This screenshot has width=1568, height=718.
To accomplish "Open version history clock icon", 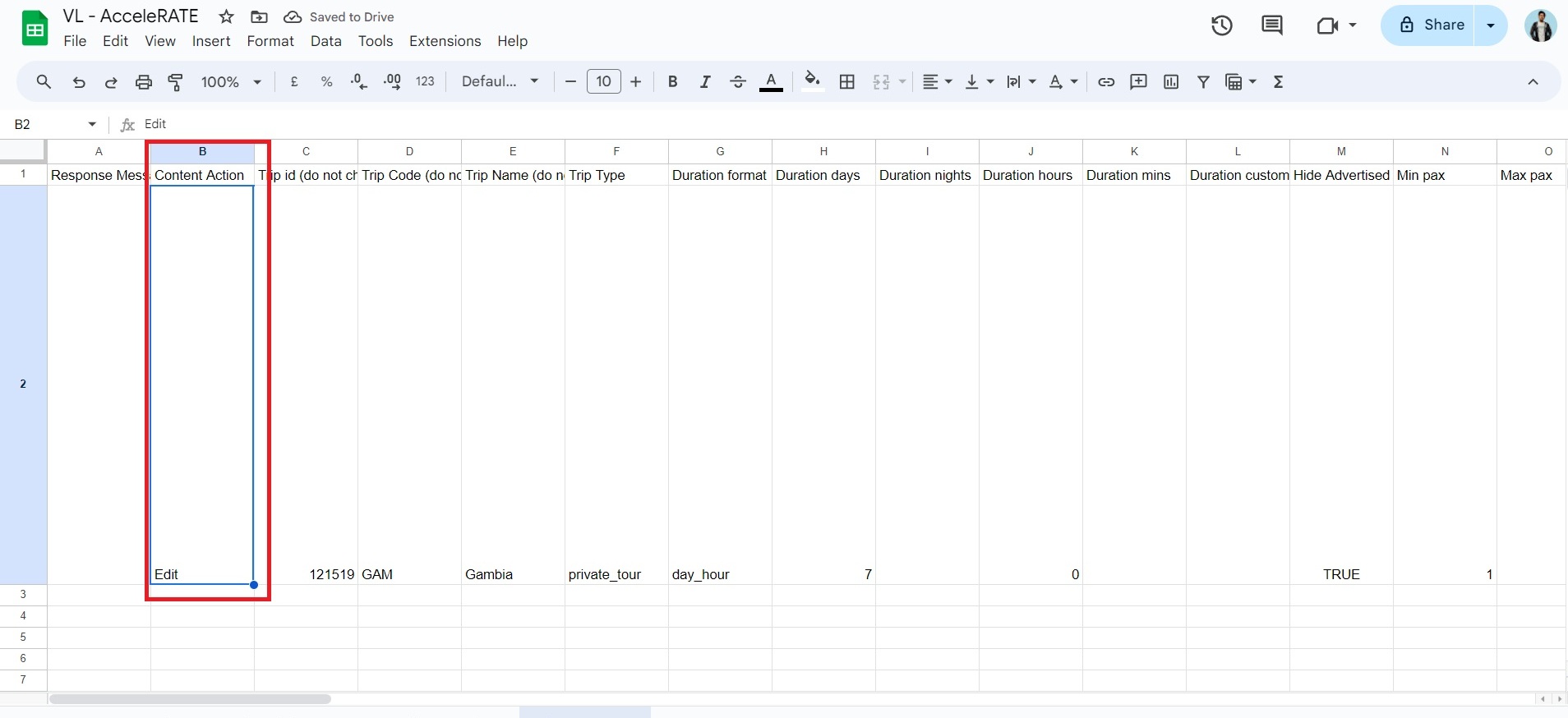I will pos(1221,25).
